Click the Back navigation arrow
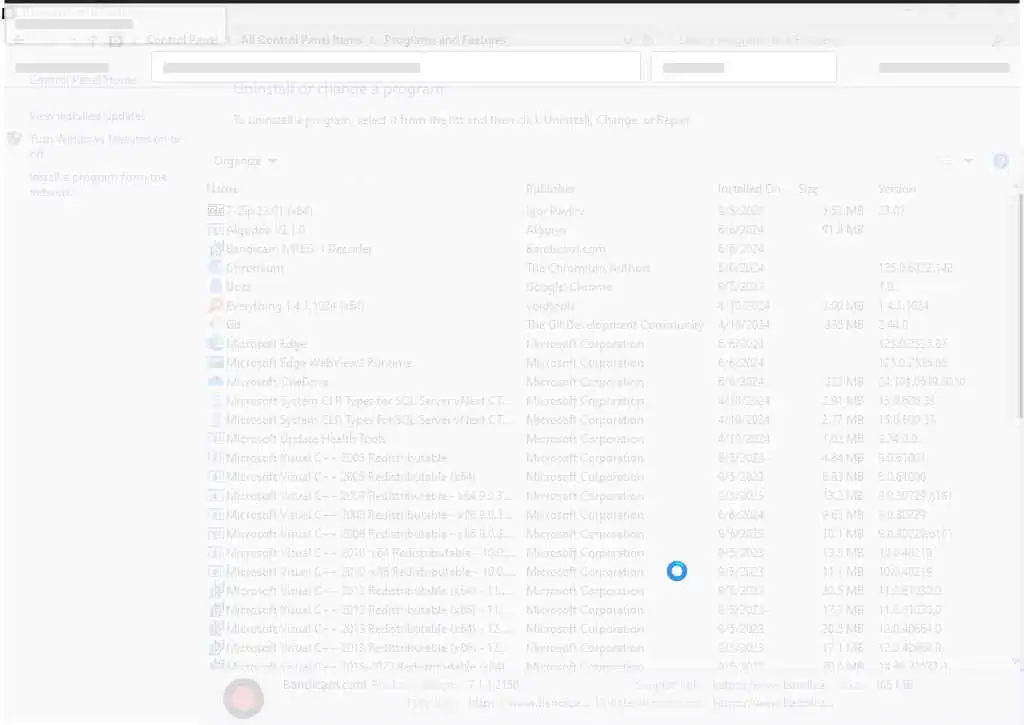Screen dimensions: 1024x725 coord(19,40)
